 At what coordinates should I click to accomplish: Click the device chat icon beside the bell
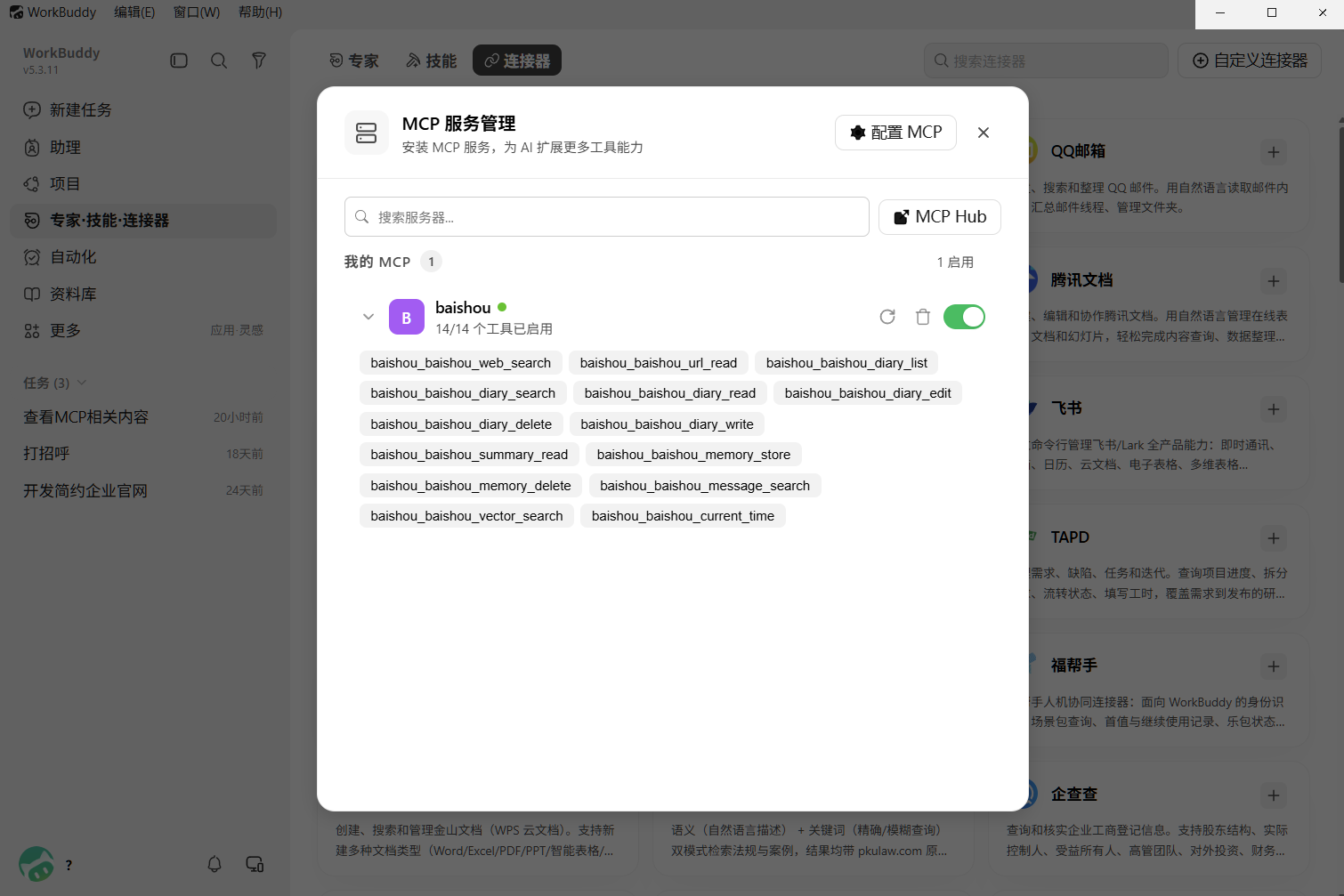point(255,864)
